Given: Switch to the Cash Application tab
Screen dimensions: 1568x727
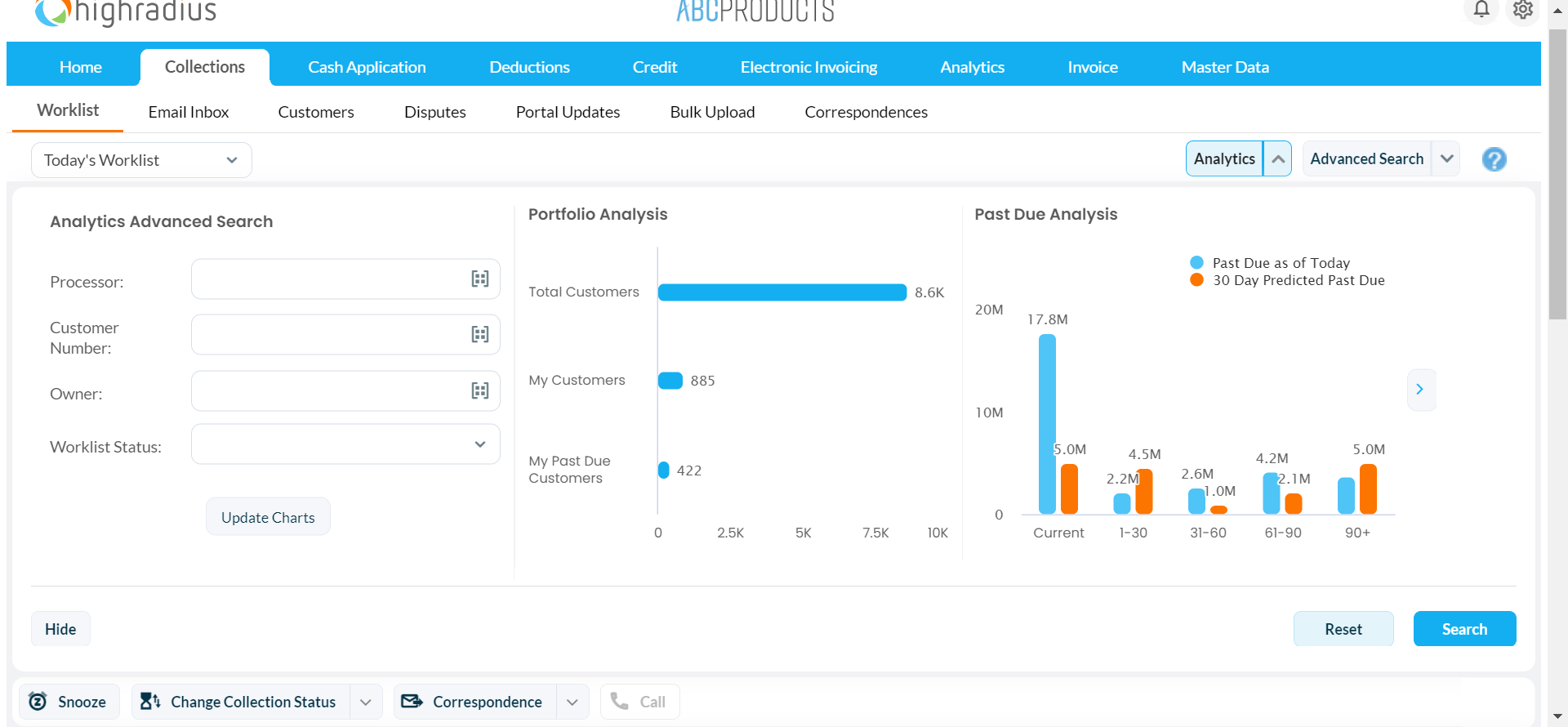Looking at the screenshot, I should tap(367, 67).
